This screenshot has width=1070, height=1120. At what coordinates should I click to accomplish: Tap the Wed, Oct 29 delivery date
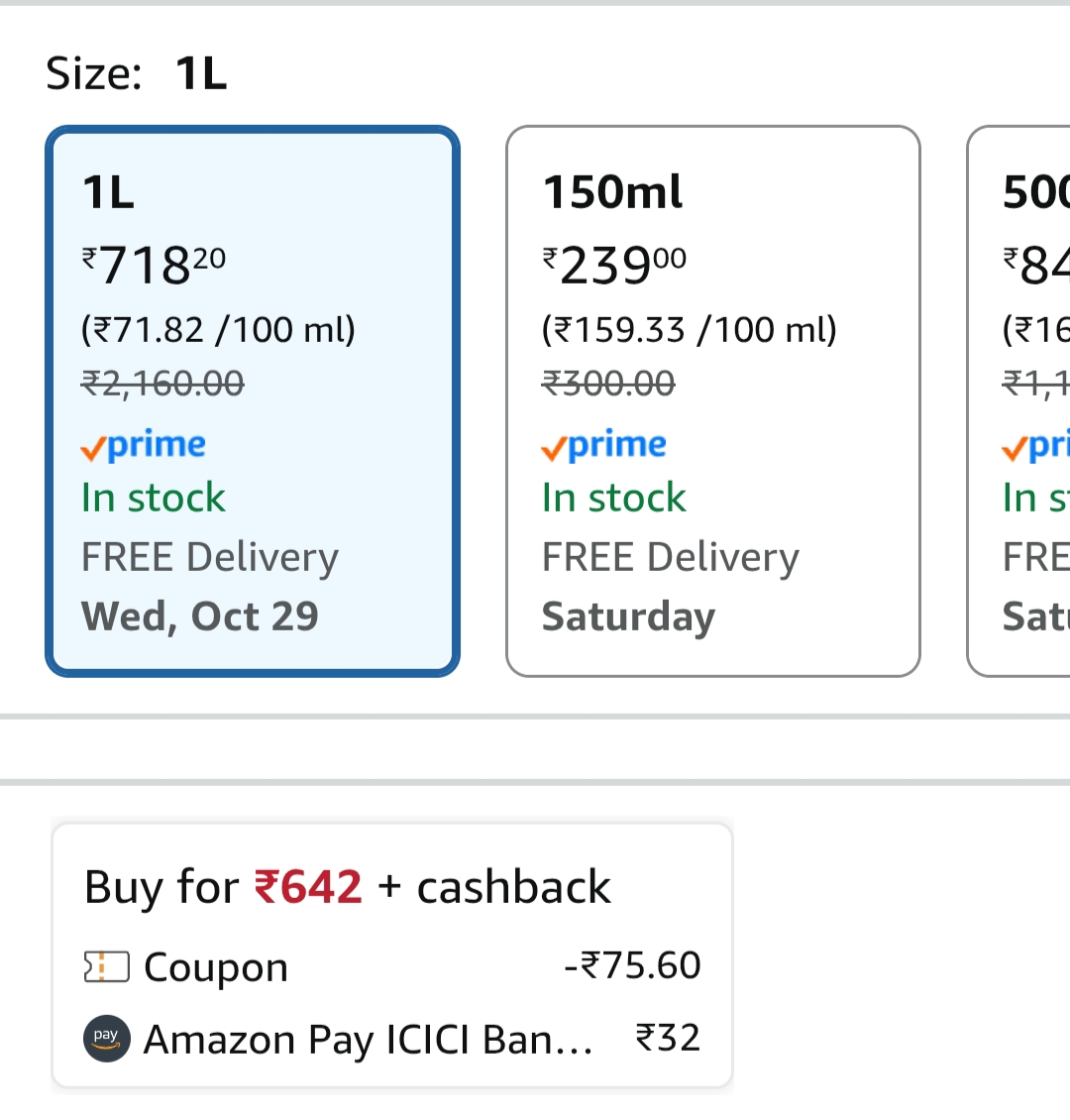coord(200,616)
